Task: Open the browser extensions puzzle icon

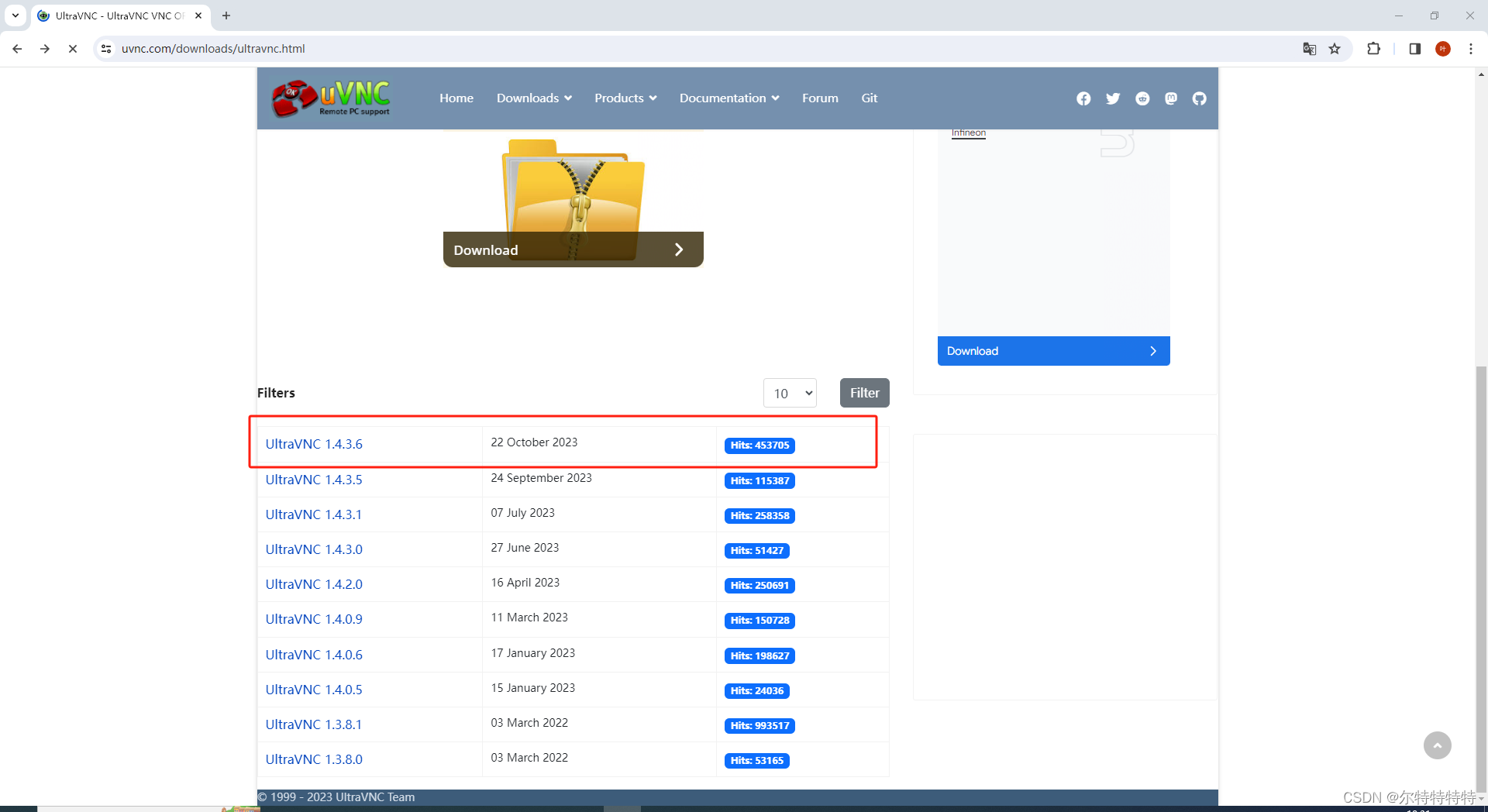Action: (x=1373, y=48)
